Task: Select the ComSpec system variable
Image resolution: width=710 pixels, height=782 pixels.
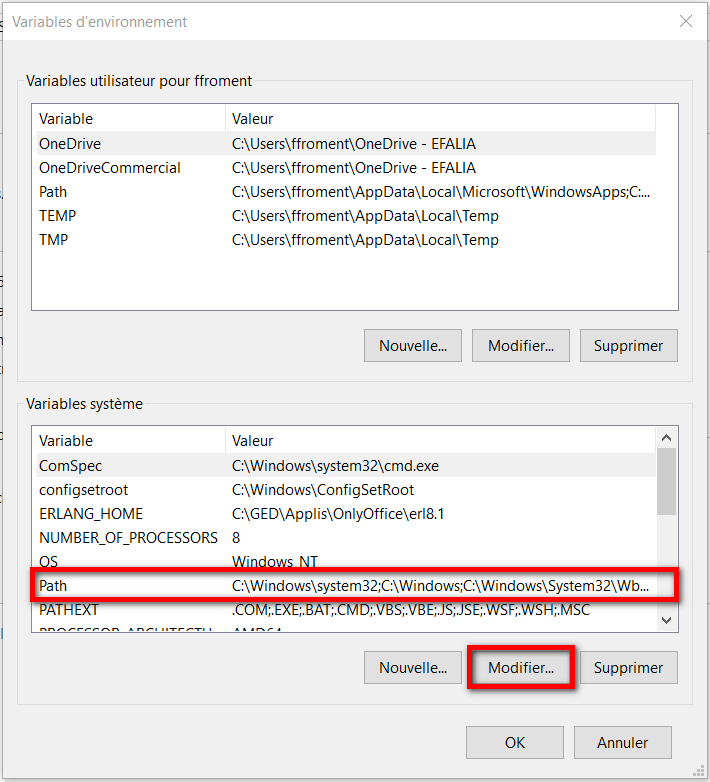Action: pyautogui.click(x=70, y=466)
